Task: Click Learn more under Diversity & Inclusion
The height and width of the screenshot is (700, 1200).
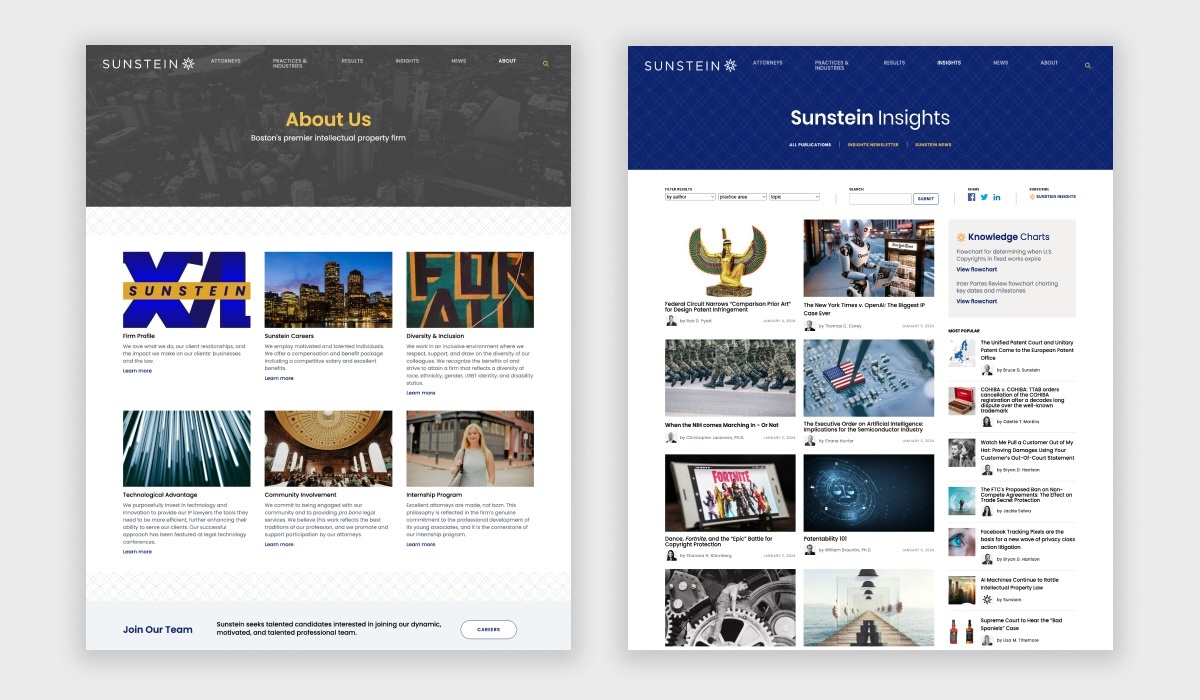Action: coord(421,393)
